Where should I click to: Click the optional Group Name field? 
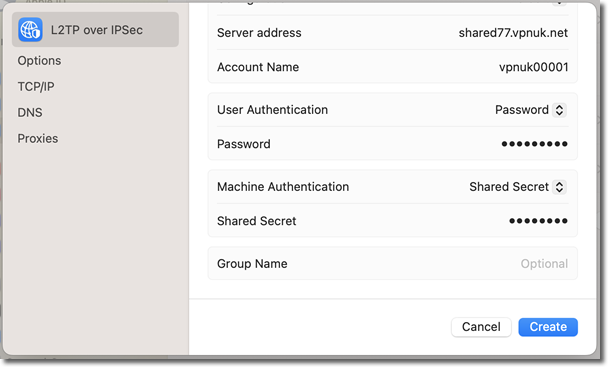click(x=544, y=263)
